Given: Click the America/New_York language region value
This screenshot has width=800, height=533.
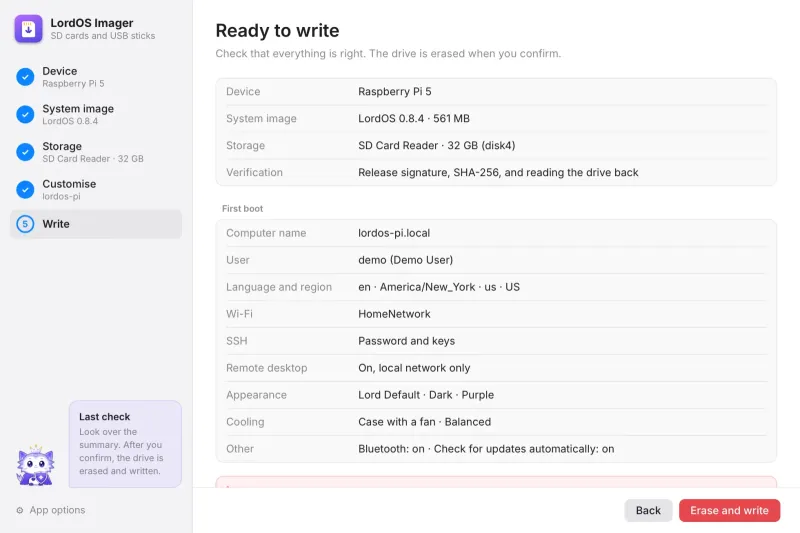Looking at the screenshot, I should [x=439, y=287].
